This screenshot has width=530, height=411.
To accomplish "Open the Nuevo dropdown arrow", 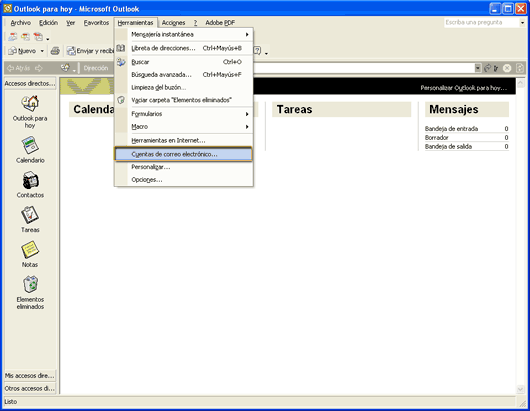I will (x=42, y=51).
